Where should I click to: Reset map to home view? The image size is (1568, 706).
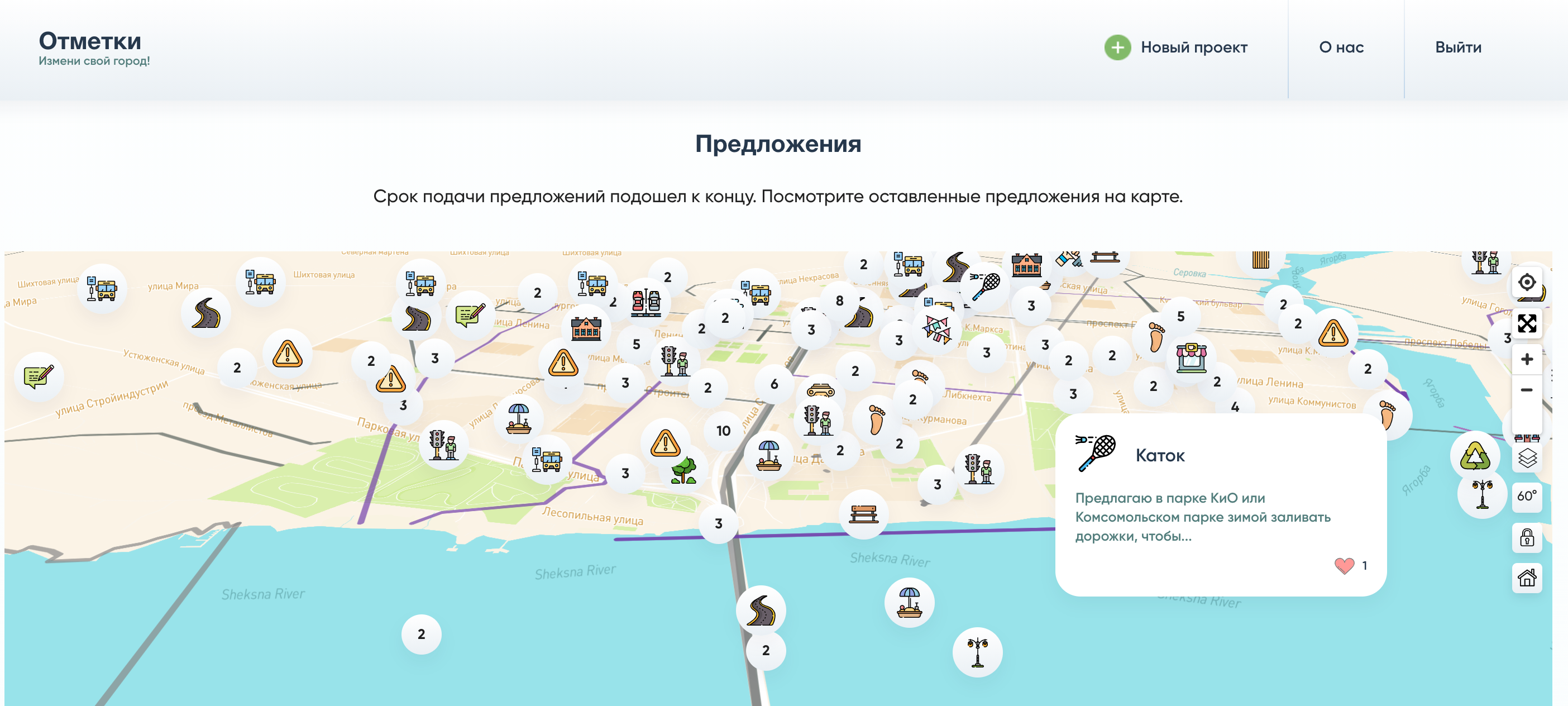(1527, 577)
